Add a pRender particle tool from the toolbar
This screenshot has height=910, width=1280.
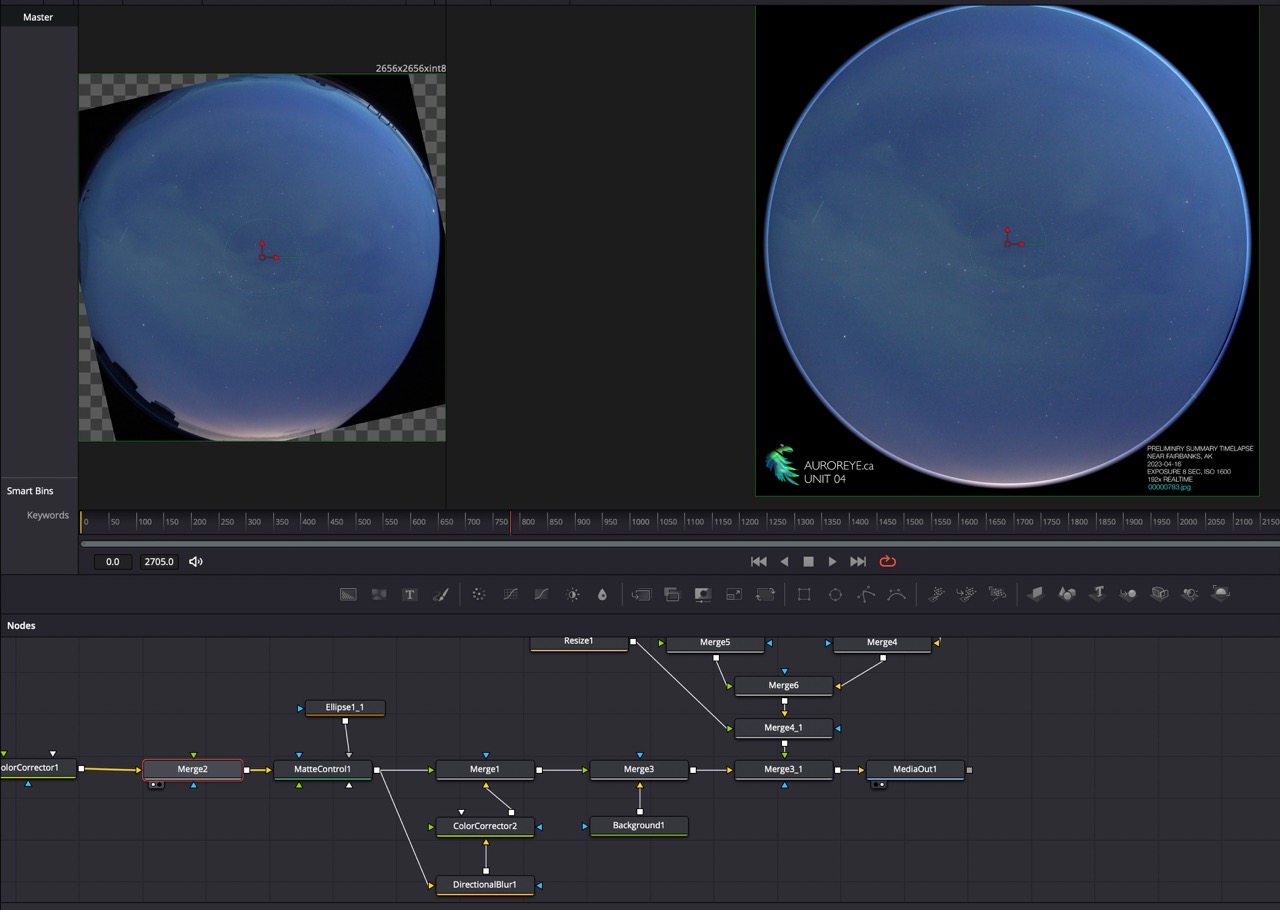tap(998, 594)
